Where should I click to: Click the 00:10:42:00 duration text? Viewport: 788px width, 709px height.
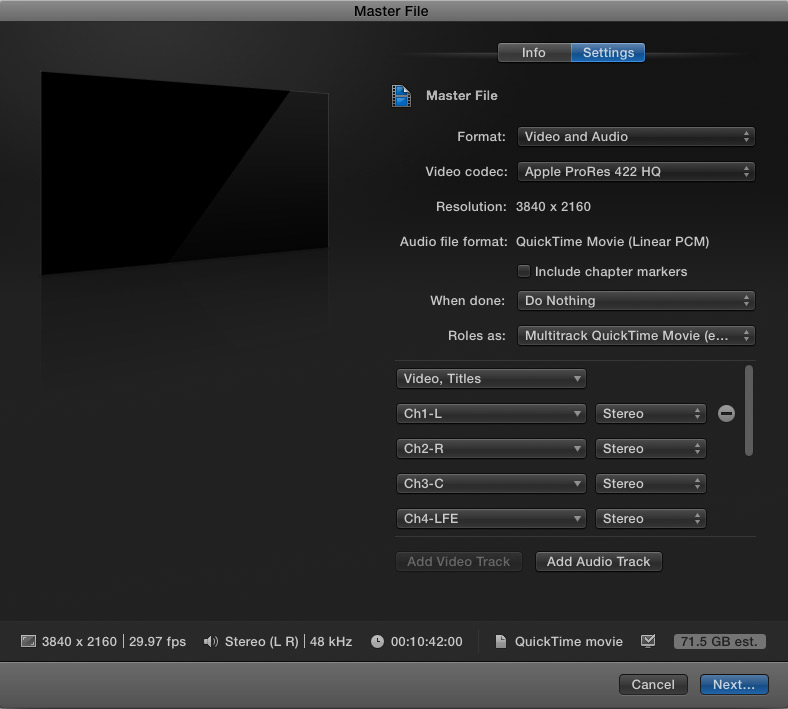(427, 642)
